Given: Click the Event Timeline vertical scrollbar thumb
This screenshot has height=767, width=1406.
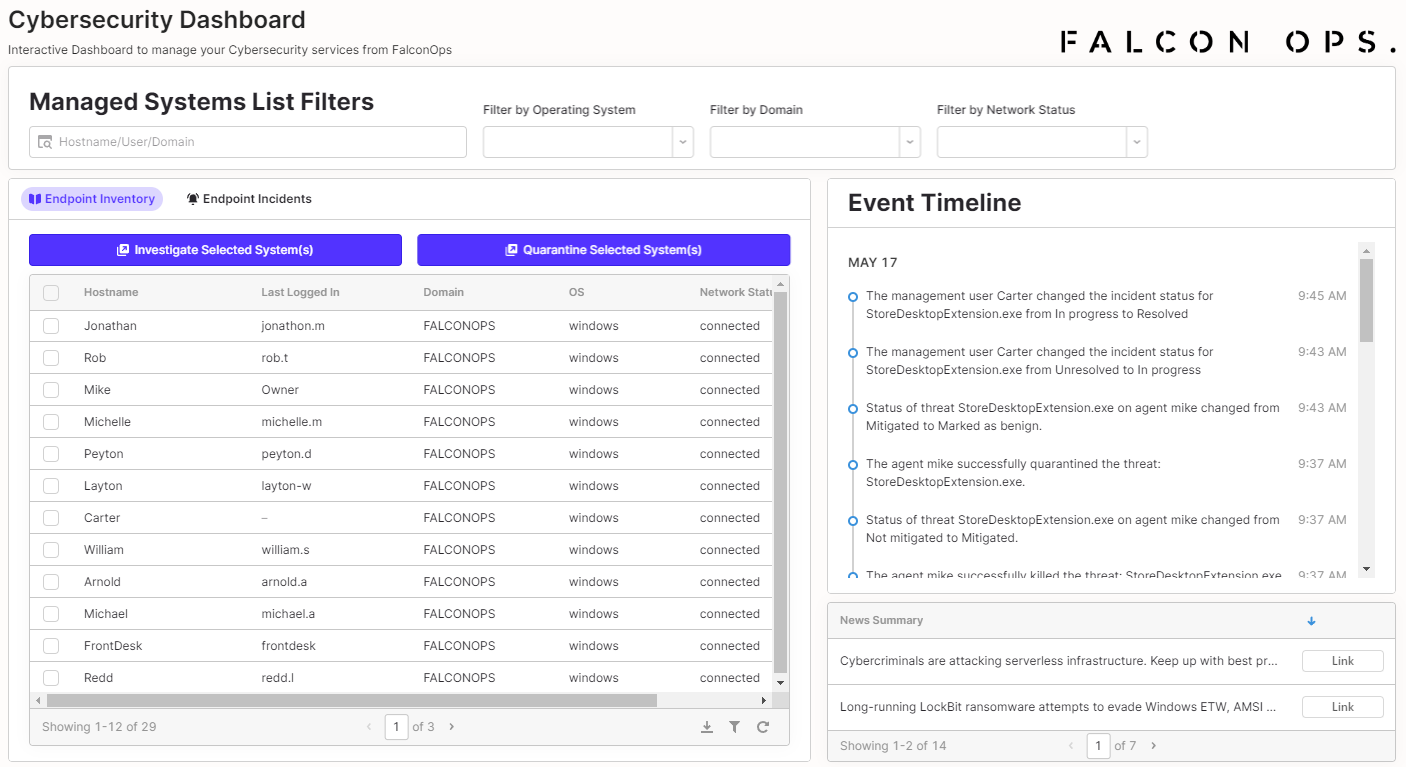Looking at the screenshot, I should (x=1367, y=300).
